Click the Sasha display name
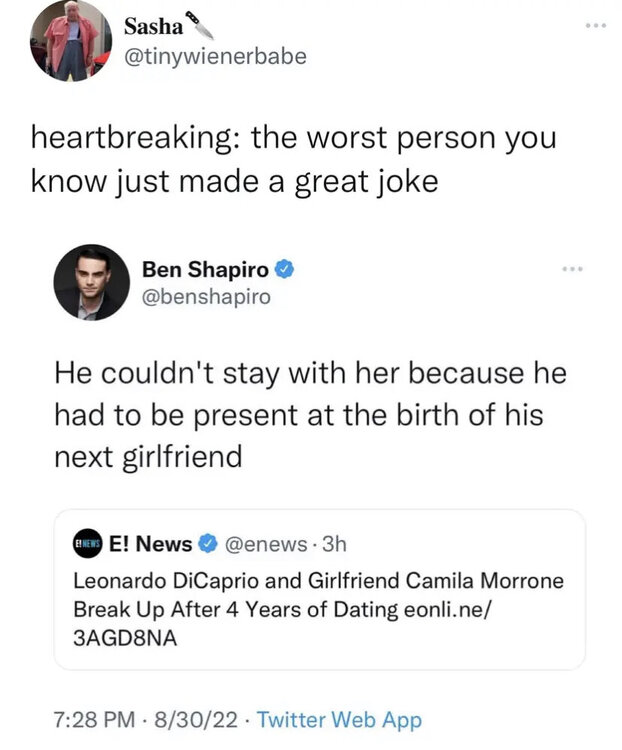This screenshot has width=622, height=750. (x=152, y=27)
